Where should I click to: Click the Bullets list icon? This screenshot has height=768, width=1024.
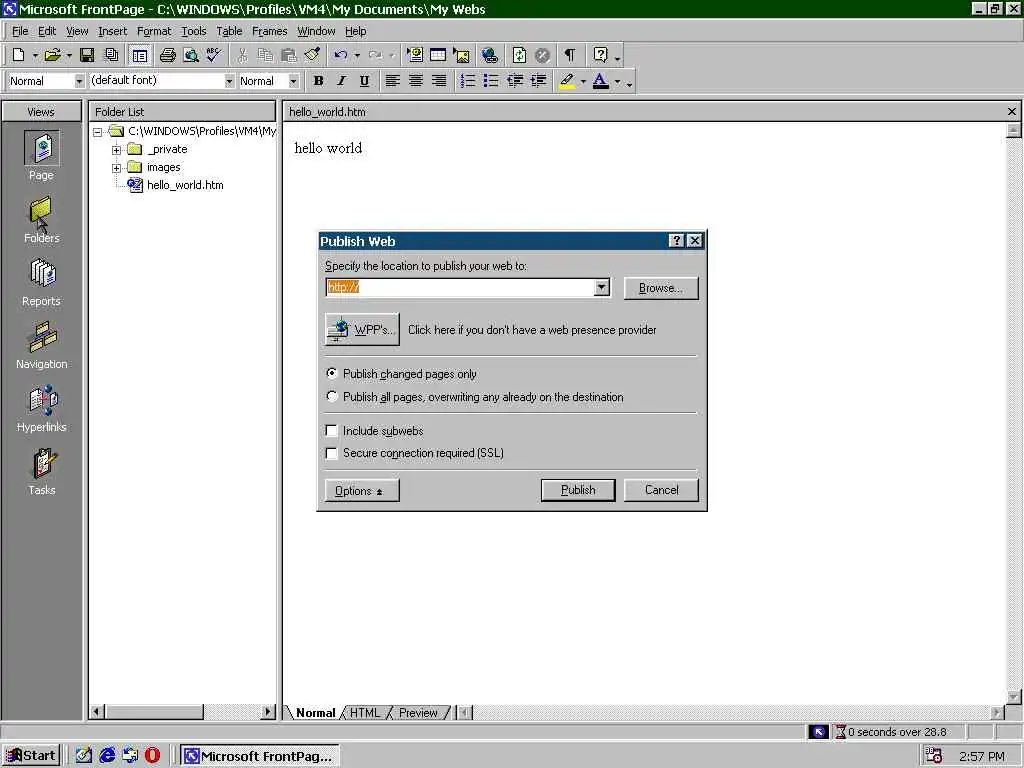[x=491, y=81]
